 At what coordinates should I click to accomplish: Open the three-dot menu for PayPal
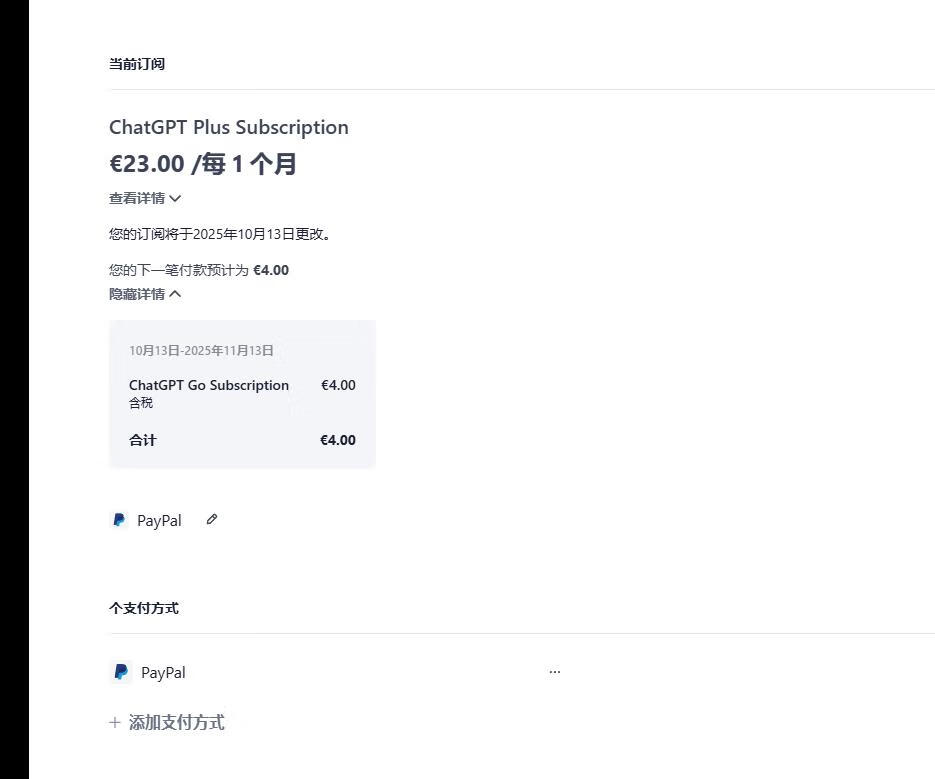coord(555,672)
